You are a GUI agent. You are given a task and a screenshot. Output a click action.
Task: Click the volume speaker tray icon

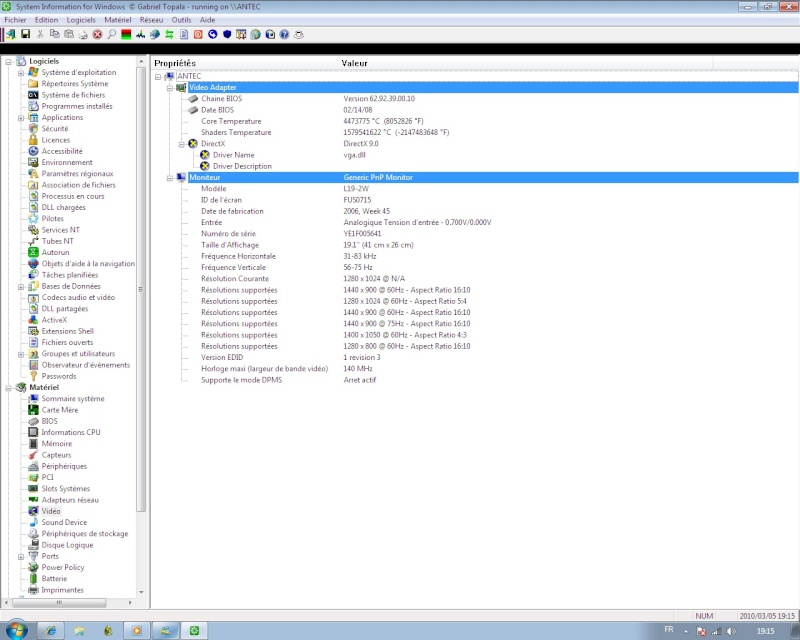point(731,631)
